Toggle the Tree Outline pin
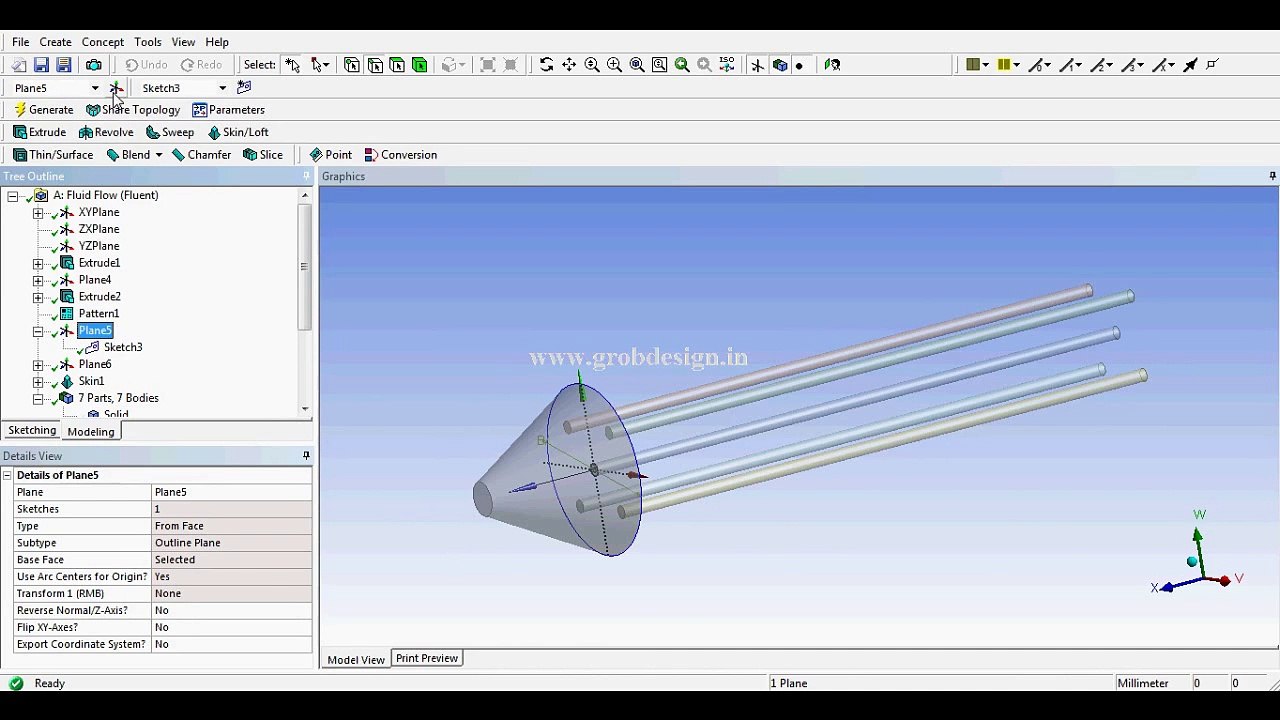1280x720 pixels. tap(306, 176)
